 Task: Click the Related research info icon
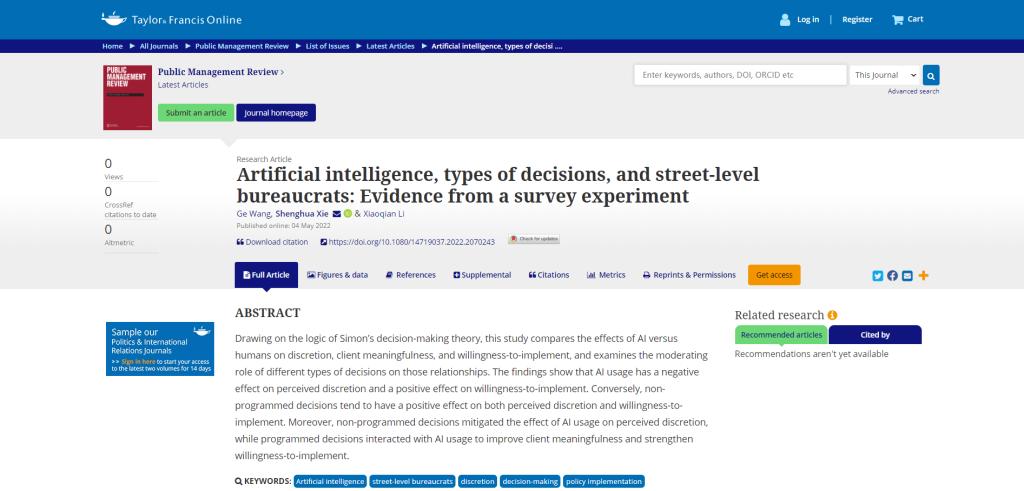click(x=833, y=315)
